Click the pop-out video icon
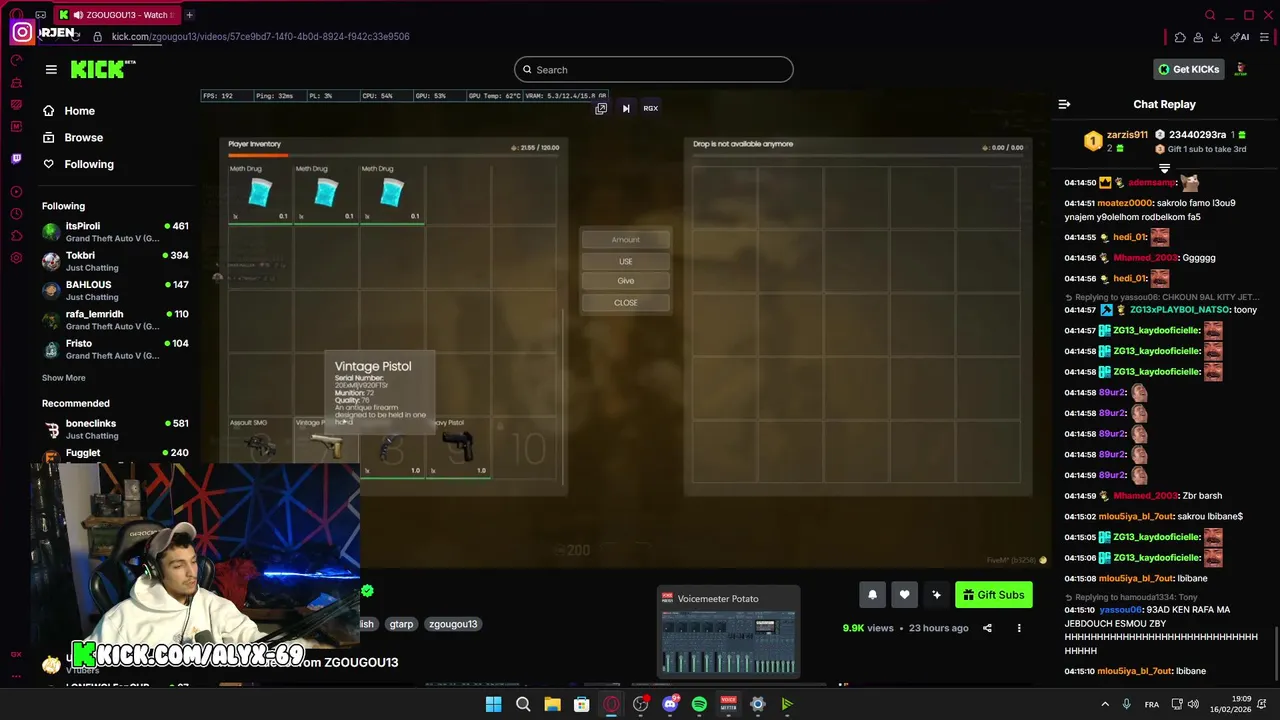This screenshot has height=720, width=1280. coord(601,108)
